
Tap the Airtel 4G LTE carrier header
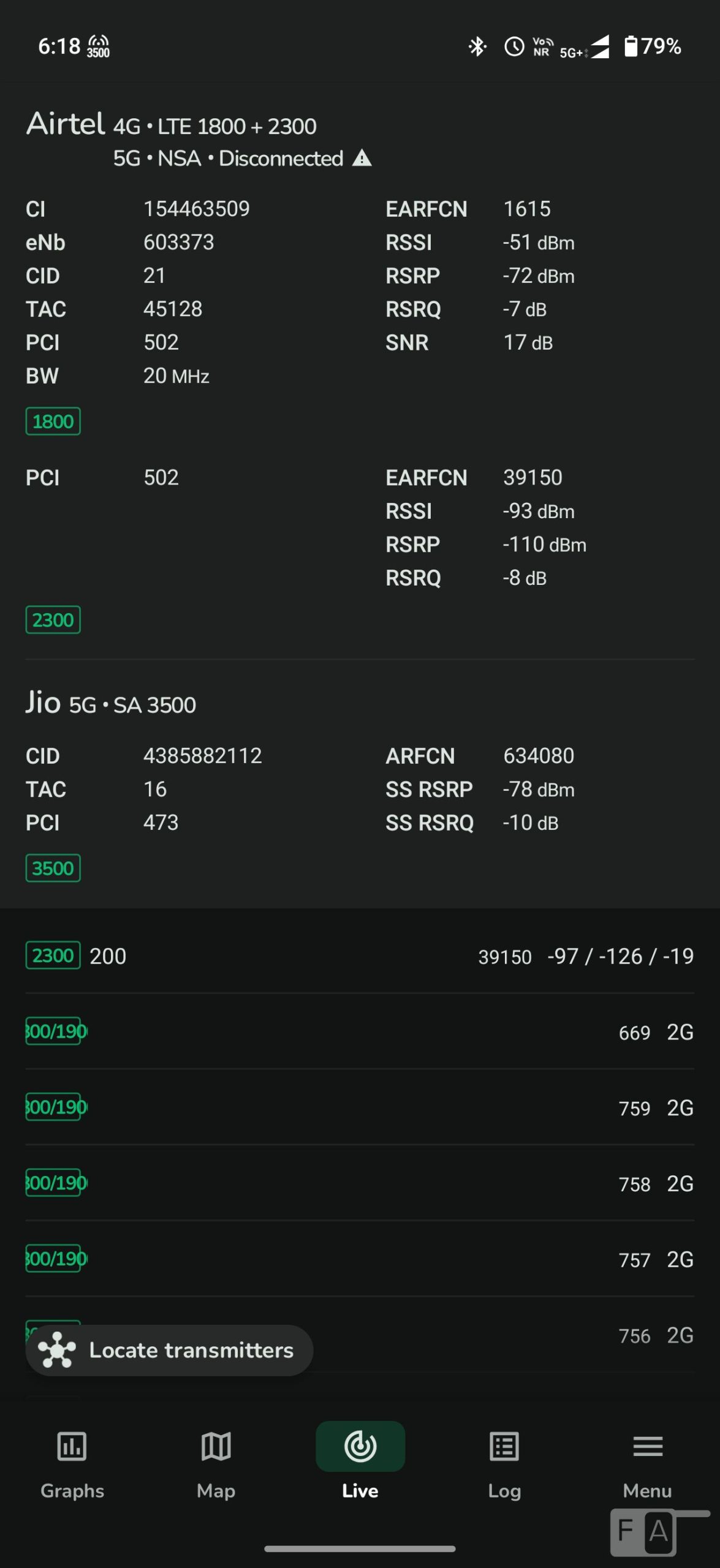(x=171, y=125)
